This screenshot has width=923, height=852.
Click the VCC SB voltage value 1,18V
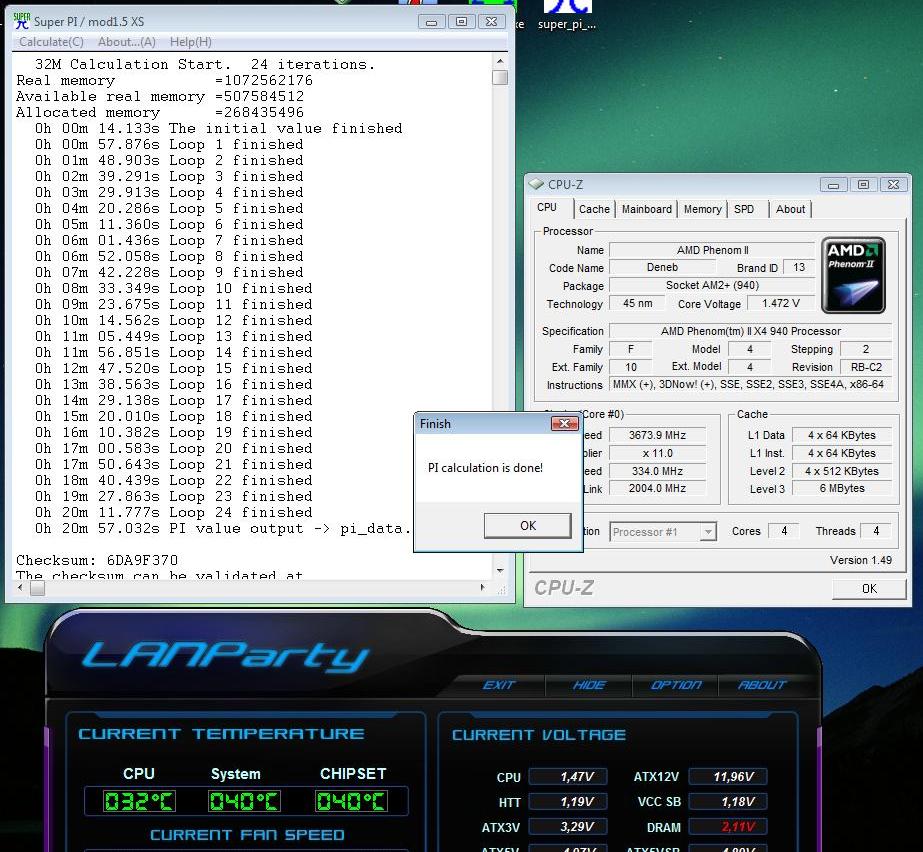(728, 801)
